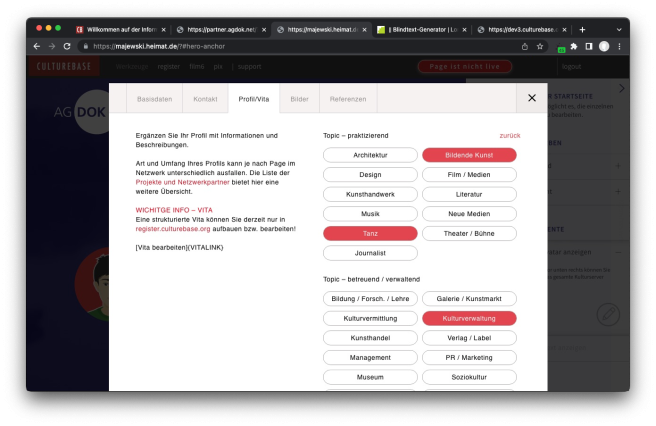The image size is (656, 426).
Task: Close the profile dialog with the X icon
Action: click(531, 98)
